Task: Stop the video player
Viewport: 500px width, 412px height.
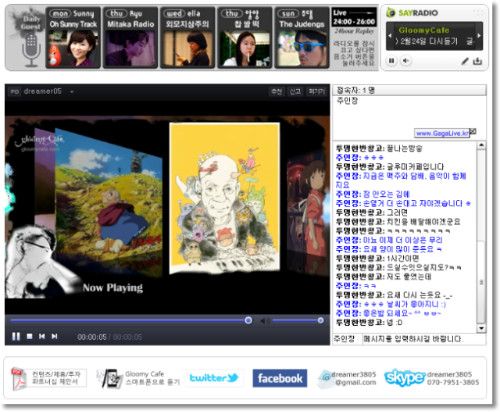Action: tap(29, 336)
